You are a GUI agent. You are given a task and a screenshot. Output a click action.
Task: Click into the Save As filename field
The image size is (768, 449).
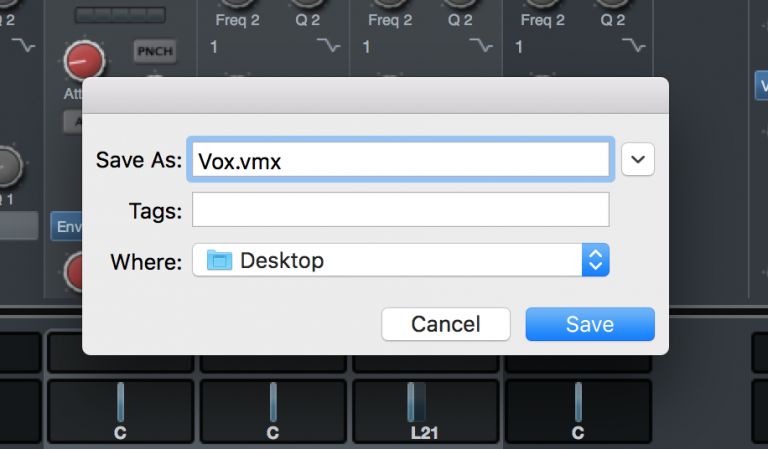click(401, 160)
